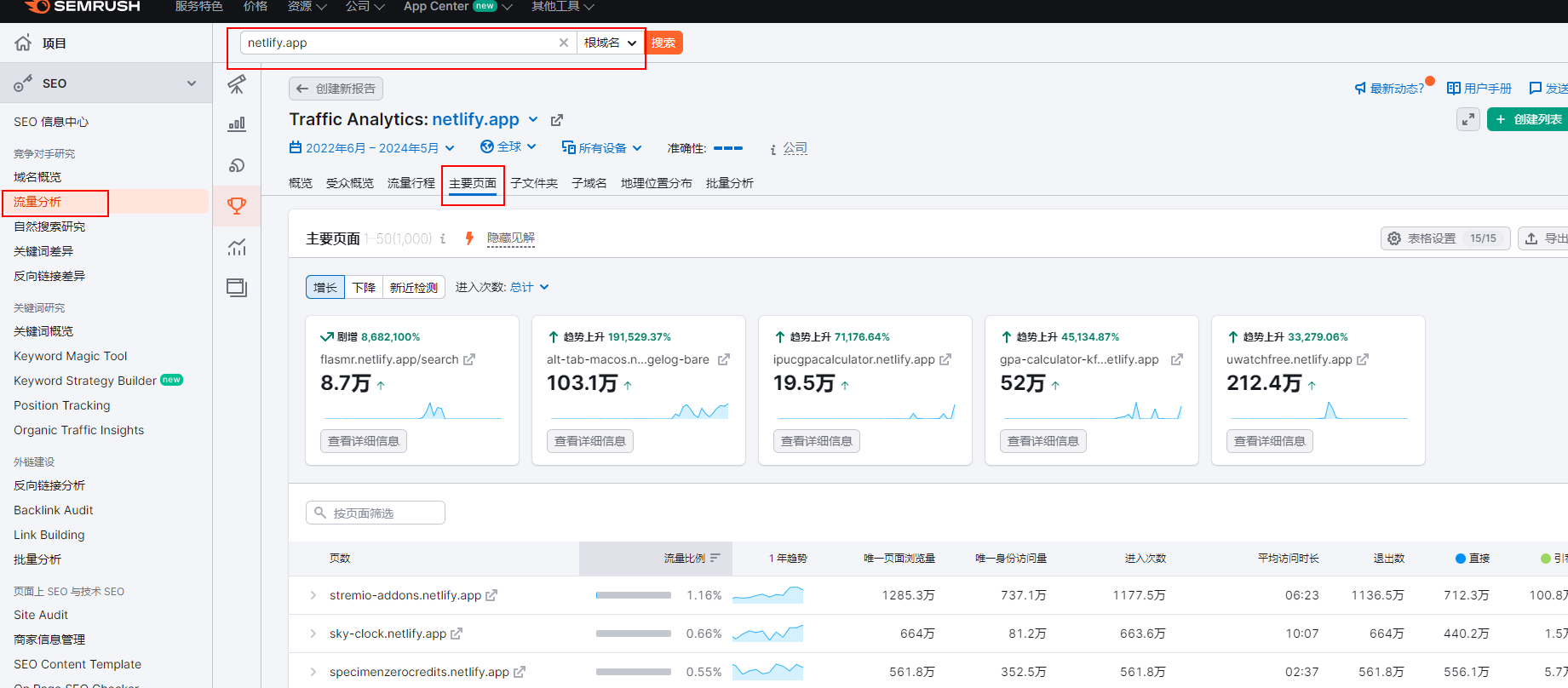
Task: Open netlify.app external link icon beside title
Action: [x=557, y=120]
